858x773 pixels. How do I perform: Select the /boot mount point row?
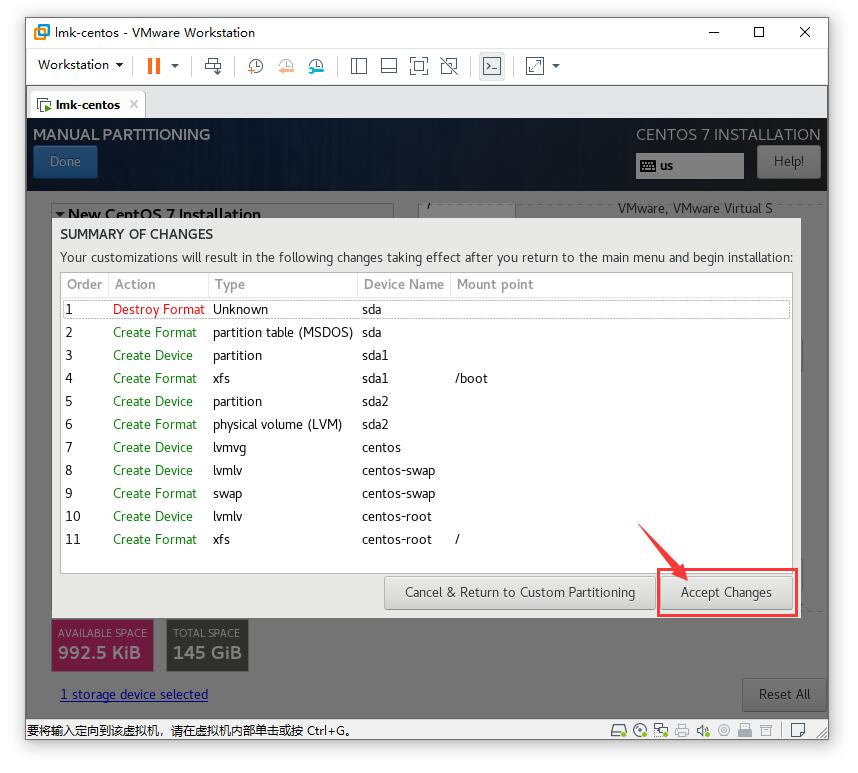tap(426, 378)
